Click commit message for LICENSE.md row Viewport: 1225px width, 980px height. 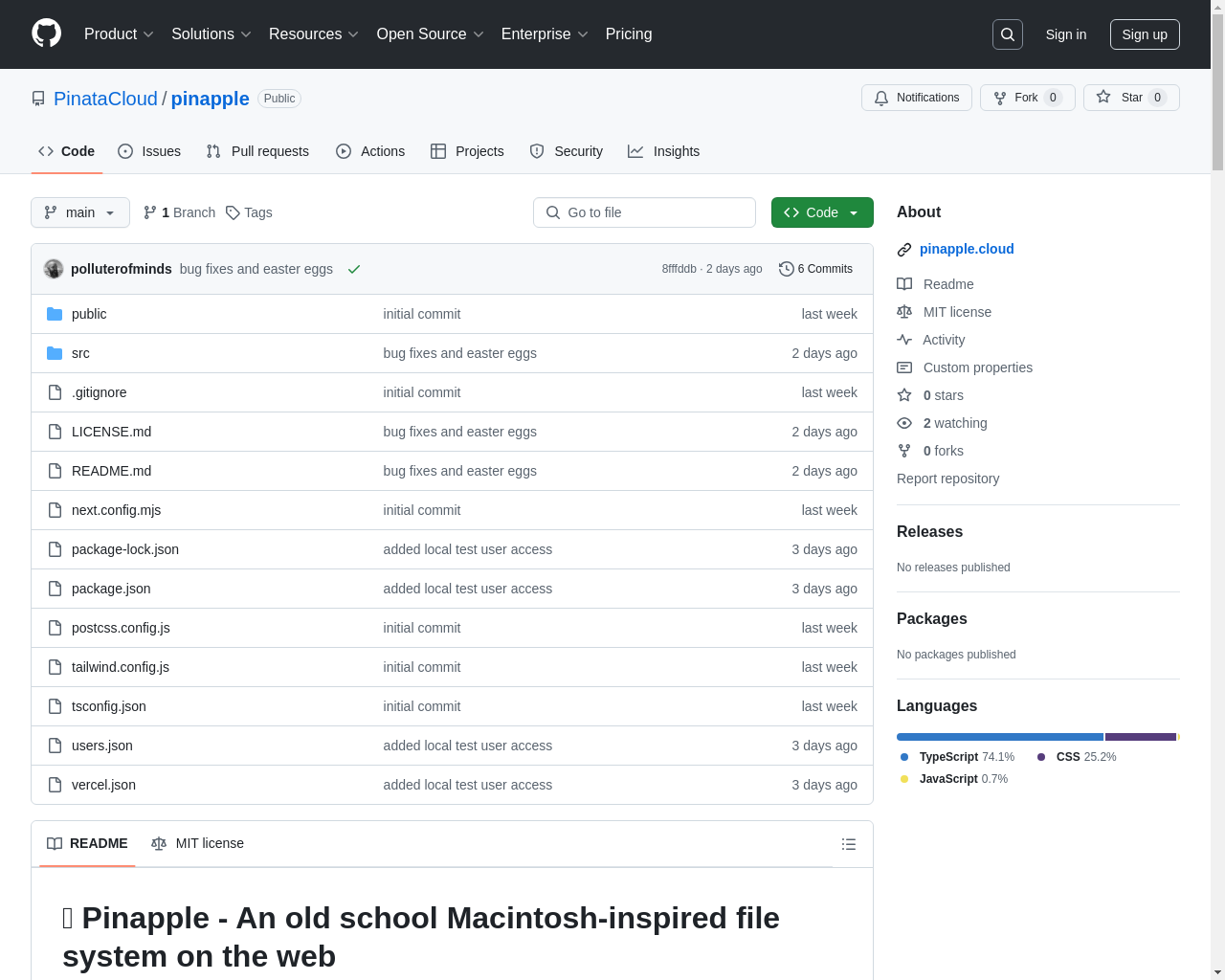[460, 432]
